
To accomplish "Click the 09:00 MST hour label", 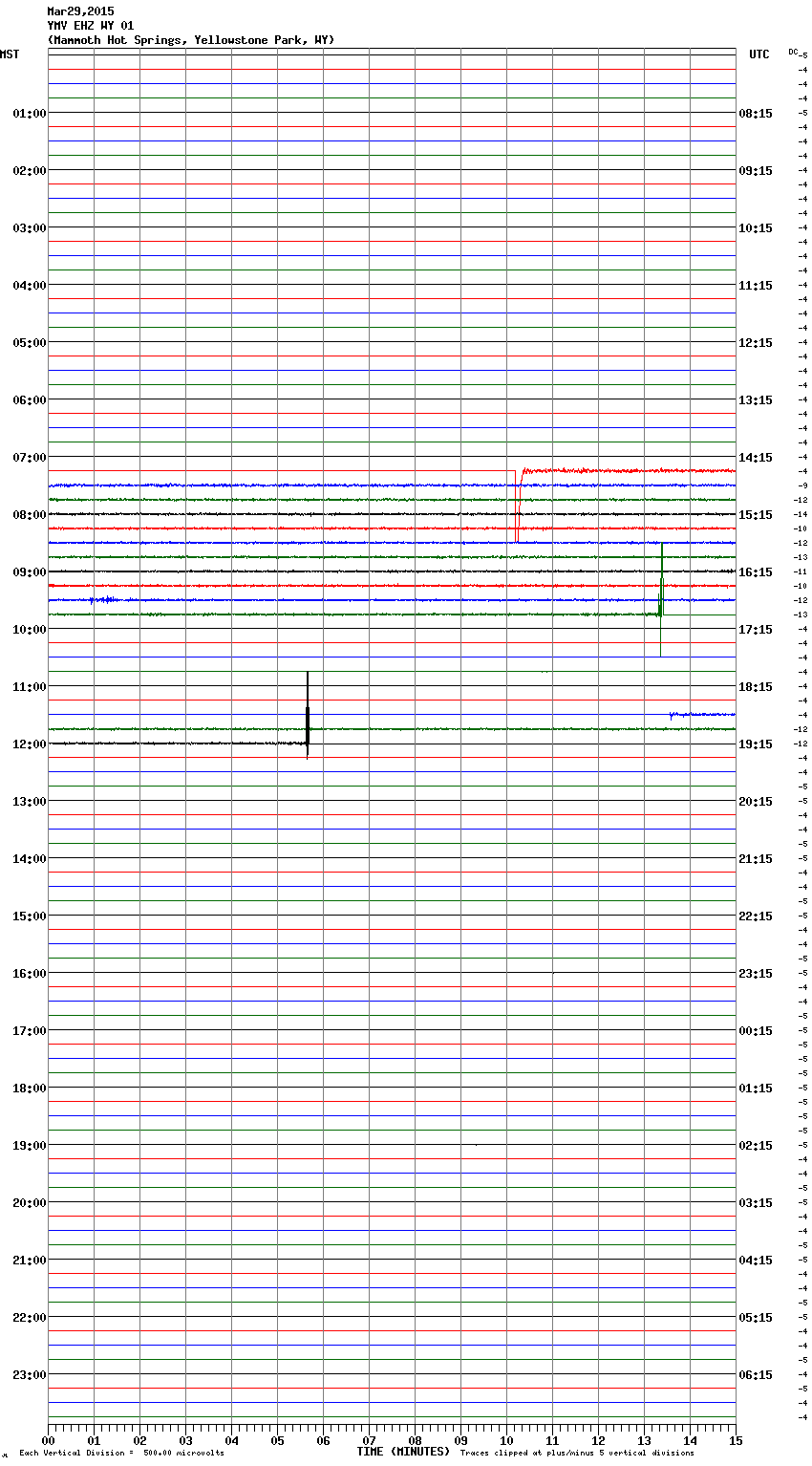I will pyautogui.click(x=30, y=571).
